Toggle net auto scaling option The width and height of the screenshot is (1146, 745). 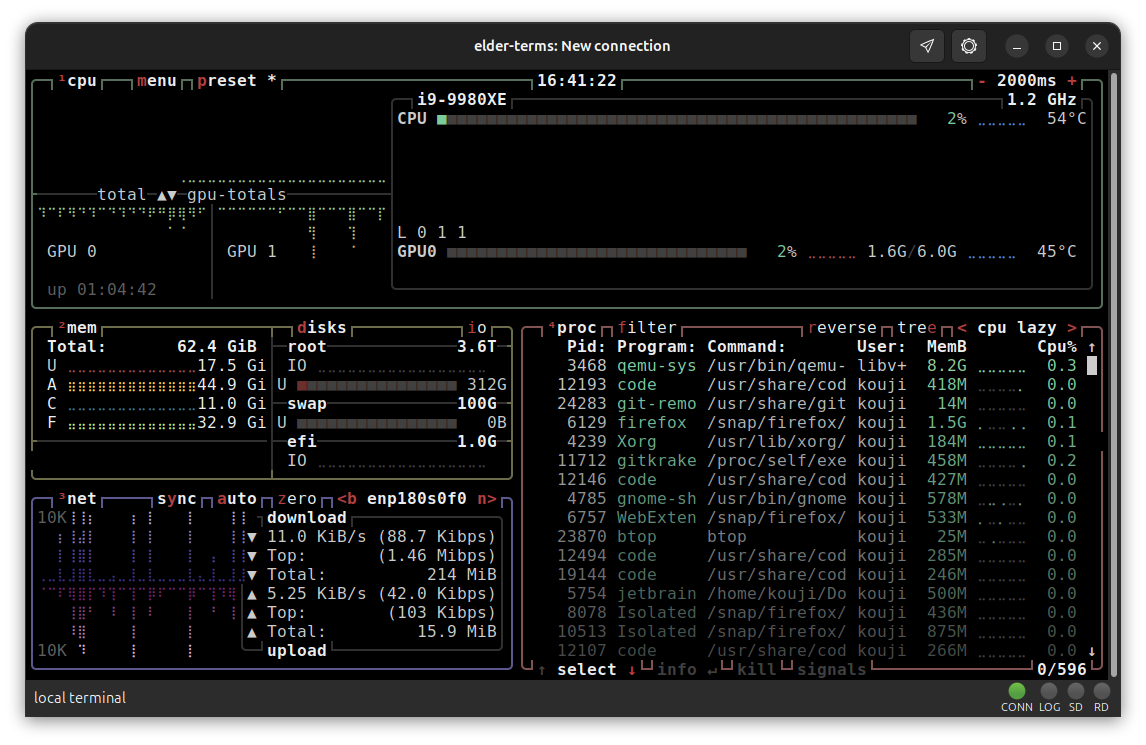[x=237, y=499]
